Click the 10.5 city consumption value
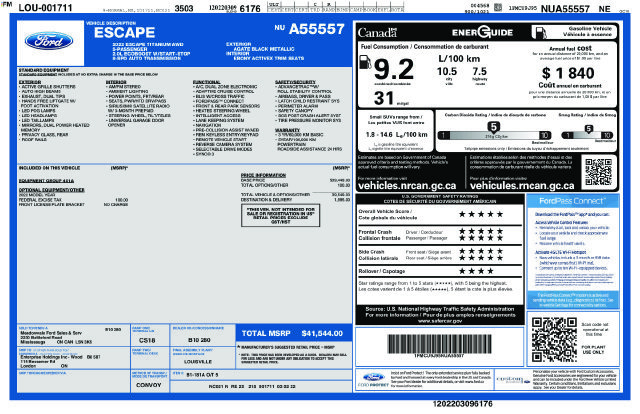This screenshot has height=414, width=640. point(447,71)
